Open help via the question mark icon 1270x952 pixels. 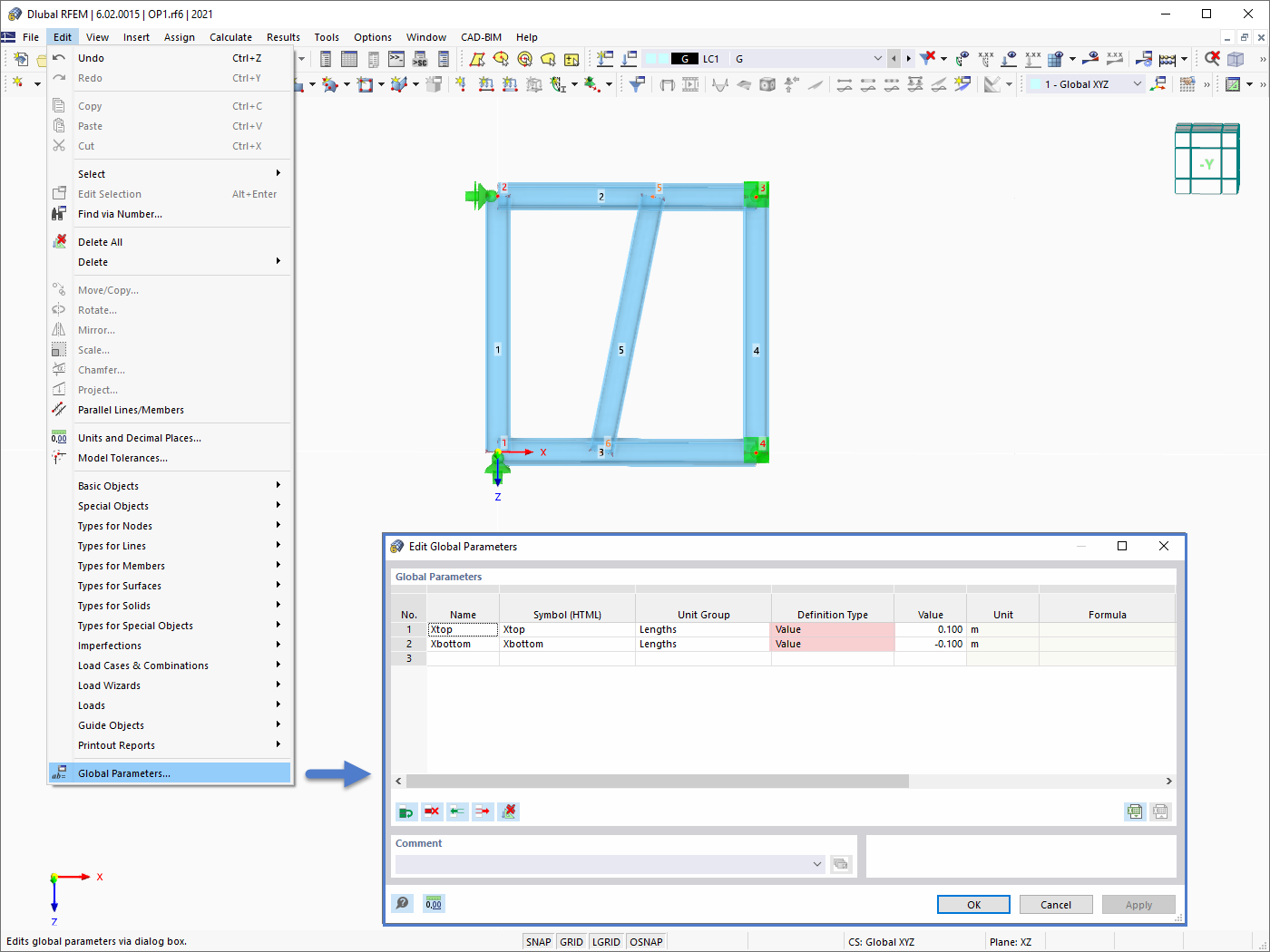coord(402,903)
